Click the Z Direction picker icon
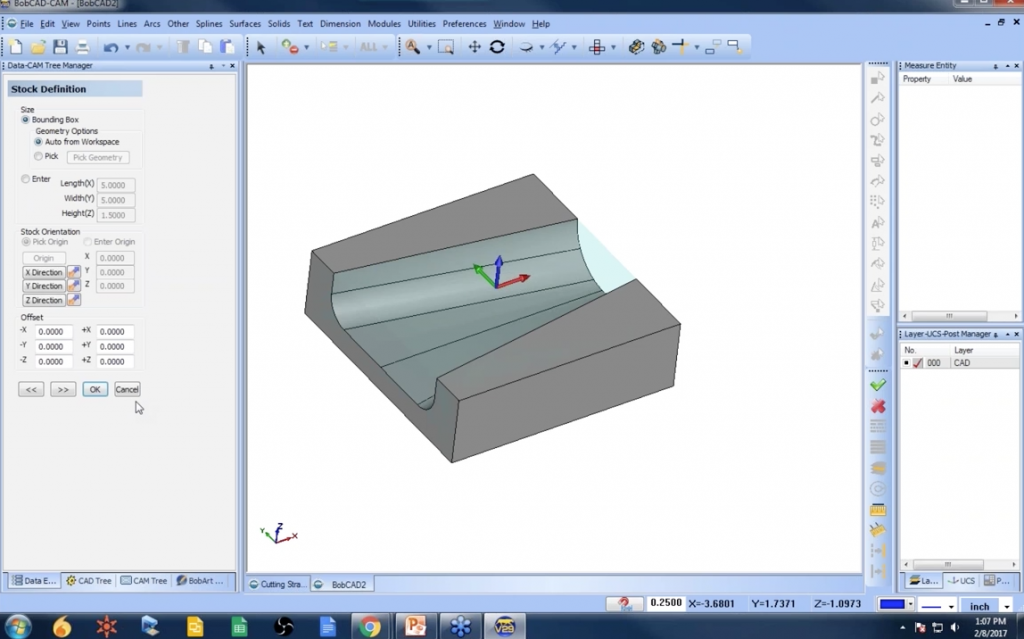Image resolution: width=1024 pixels, height=639 pixels. pos(74,300)
